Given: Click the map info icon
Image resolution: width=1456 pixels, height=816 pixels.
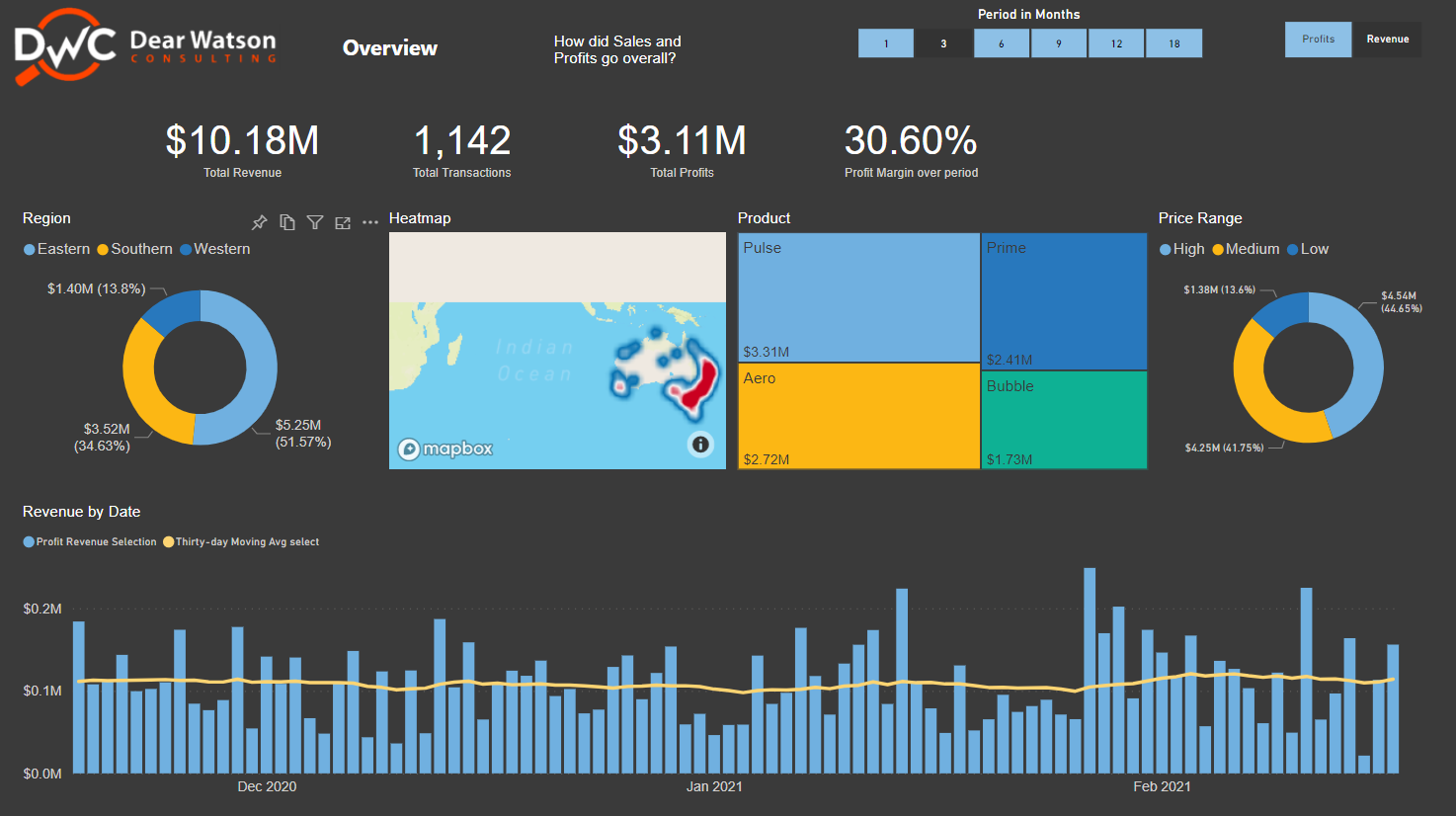Looking at the screenshot, I should click(x=700, y=445).
